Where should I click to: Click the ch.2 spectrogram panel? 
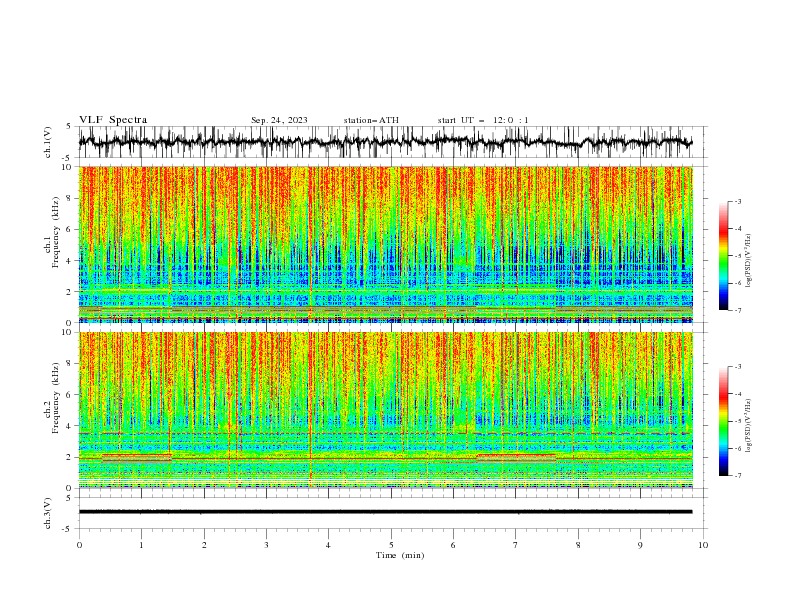[x=385, y=410]
